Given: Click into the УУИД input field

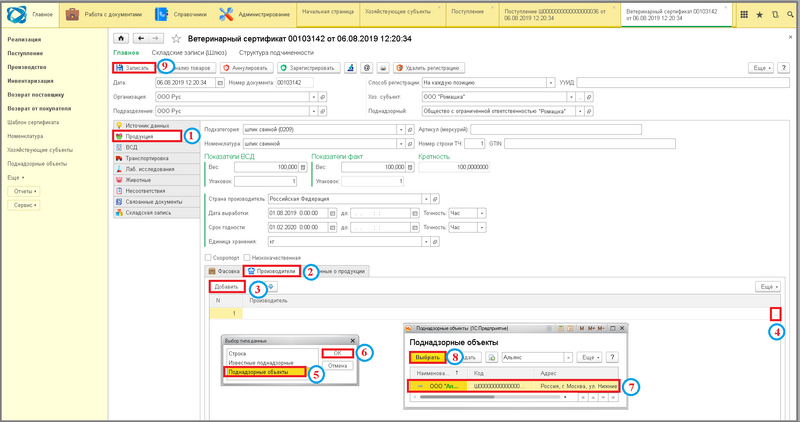Looking at the screenshot, I should click(x=683, y=83).
